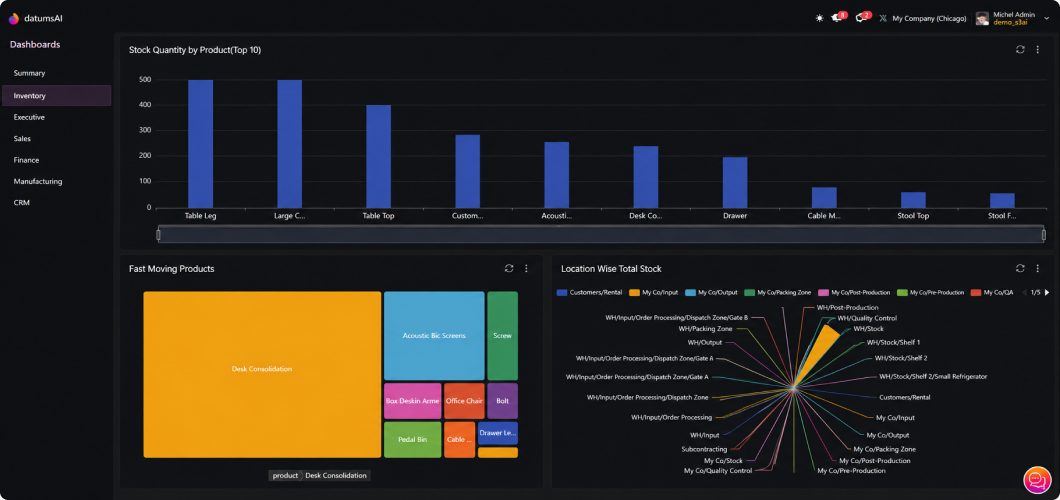This screenshot has width=1060, height=500.
Task: Select the Inventory dashboard
Action: point(57,96)
